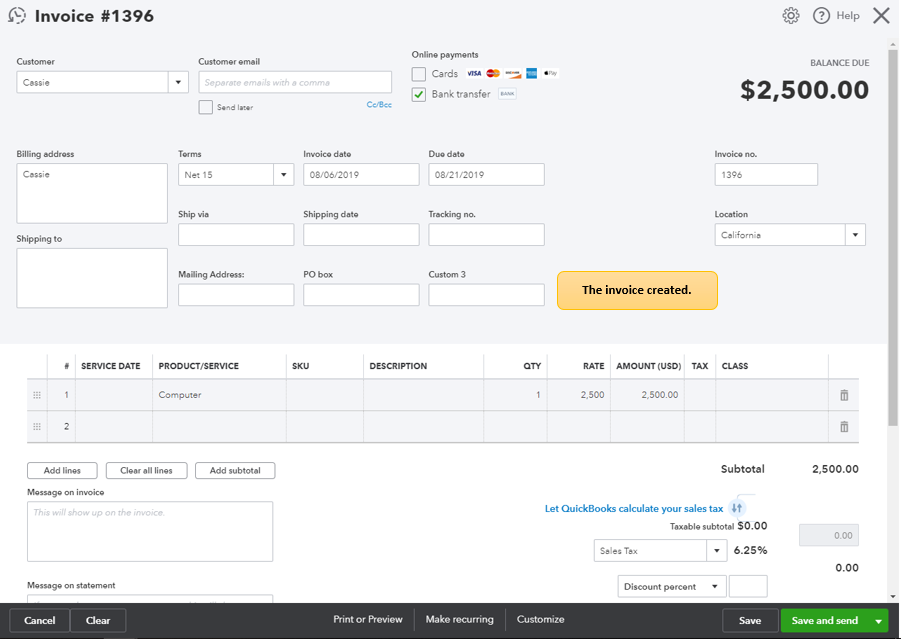Click the Due date field
Image resolution: width=901 pixels, height=639 pixels.
[487, 175]
